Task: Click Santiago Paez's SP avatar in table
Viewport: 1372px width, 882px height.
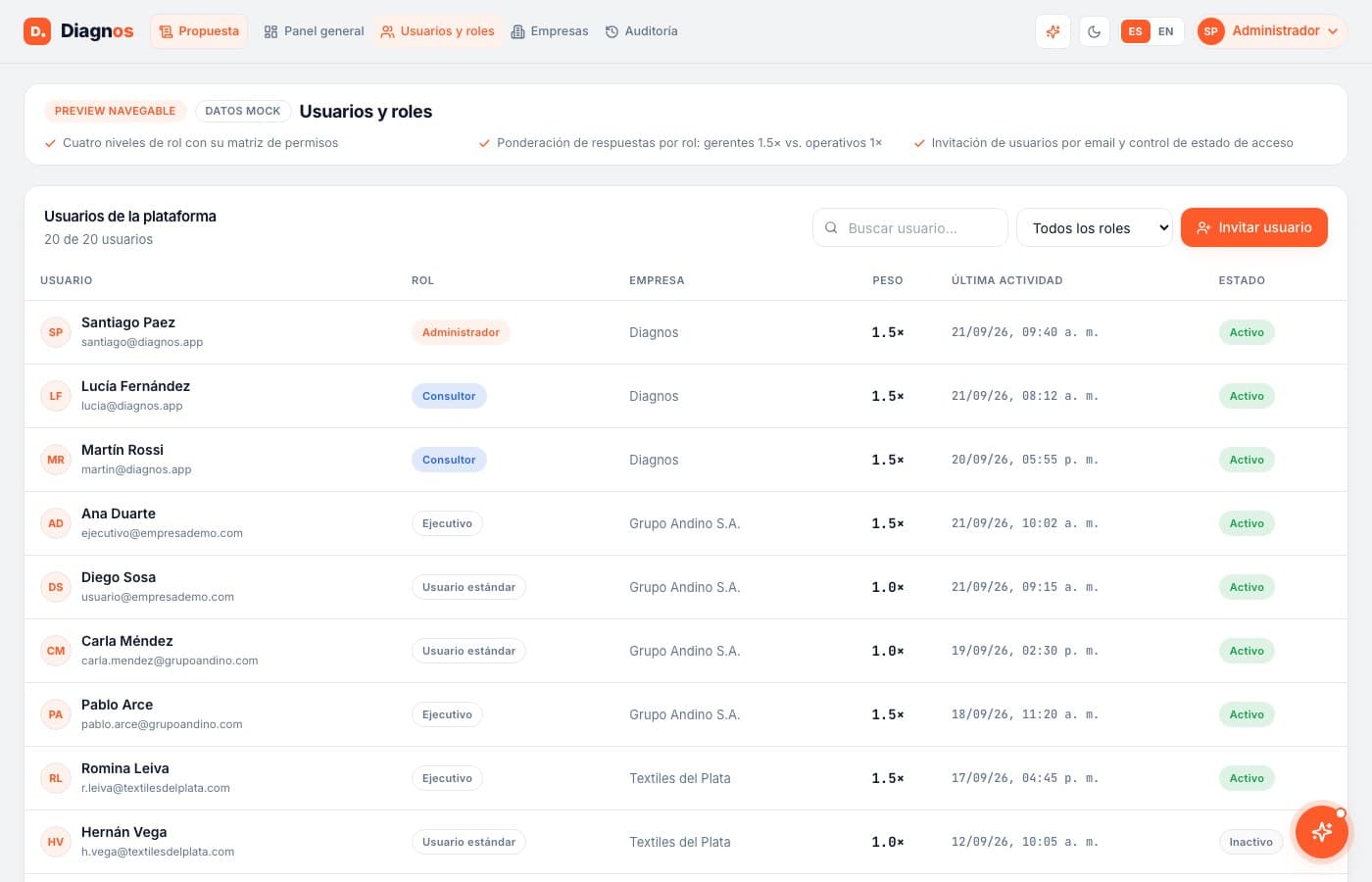Action: pyautogui.click(x=56, y=332)
